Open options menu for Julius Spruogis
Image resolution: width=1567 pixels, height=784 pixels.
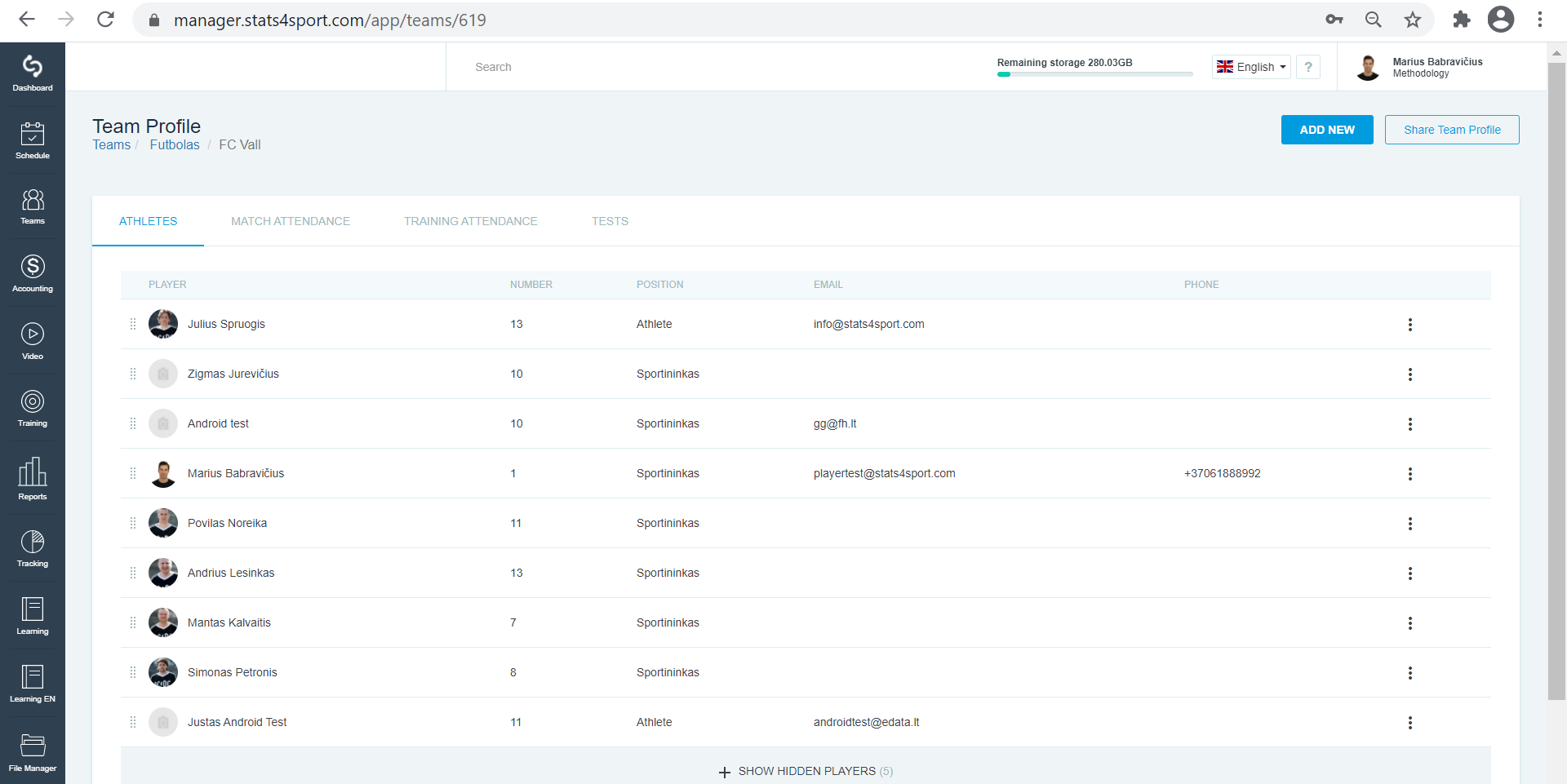pyautogui.click(x=1409, y=325)
